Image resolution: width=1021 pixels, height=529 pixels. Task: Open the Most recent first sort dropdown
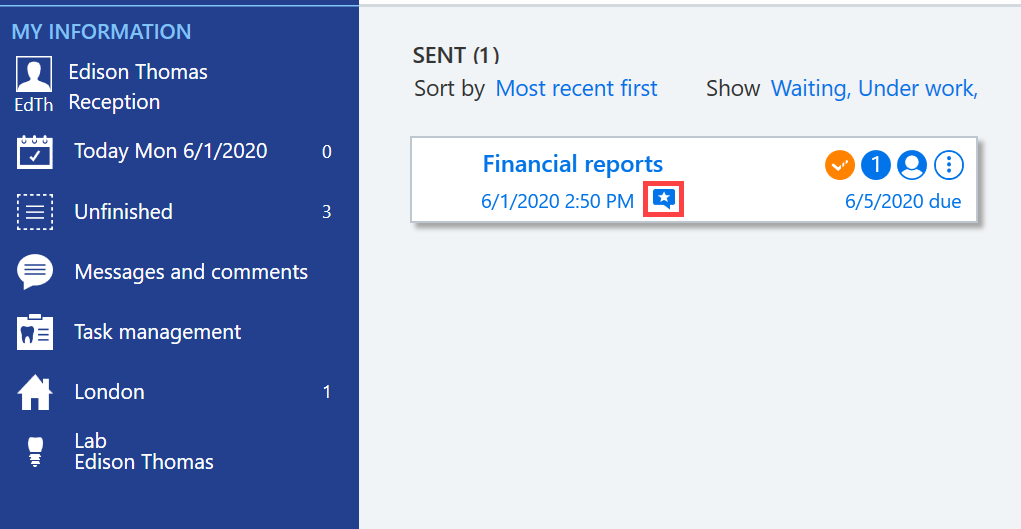[x=576, y=89]
